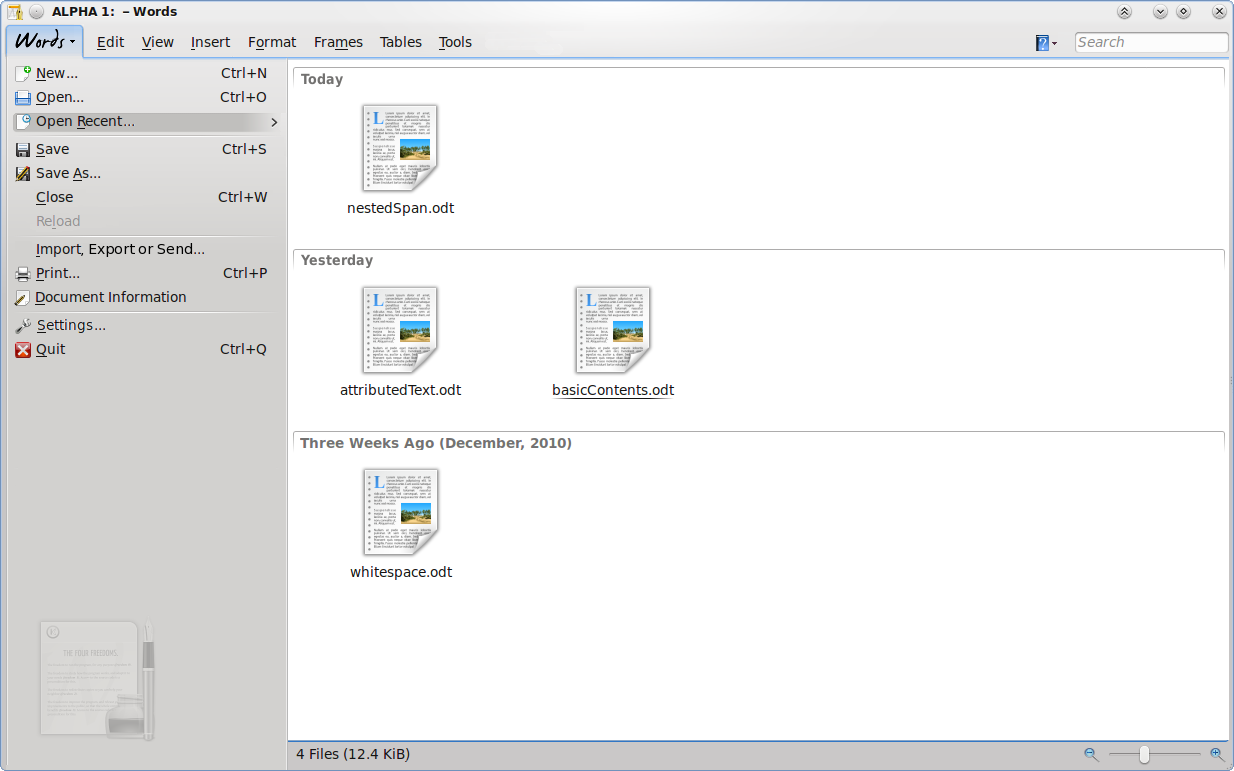Click the Save As icon

[x=23, y=174]
